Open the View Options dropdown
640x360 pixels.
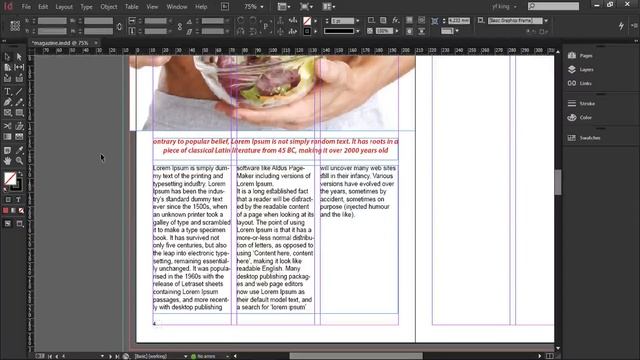click(x=284, y=7)
